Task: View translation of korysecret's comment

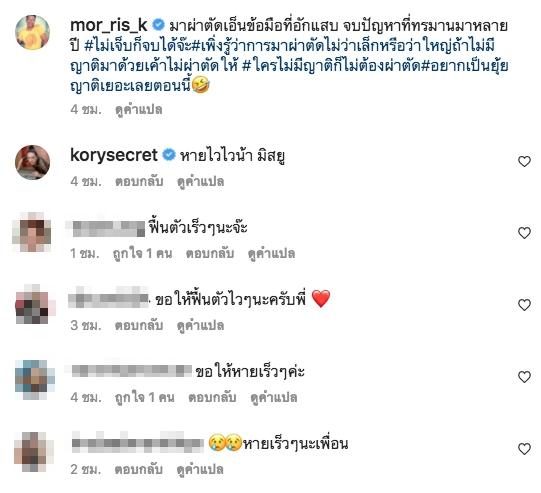Action: tap(200, 182)
